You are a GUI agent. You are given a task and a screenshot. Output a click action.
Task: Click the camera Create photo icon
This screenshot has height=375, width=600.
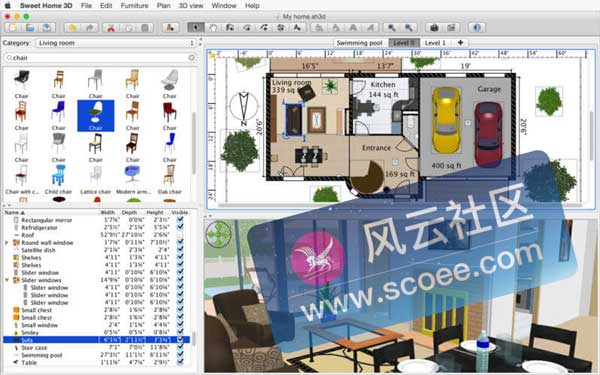pos(434,28)
